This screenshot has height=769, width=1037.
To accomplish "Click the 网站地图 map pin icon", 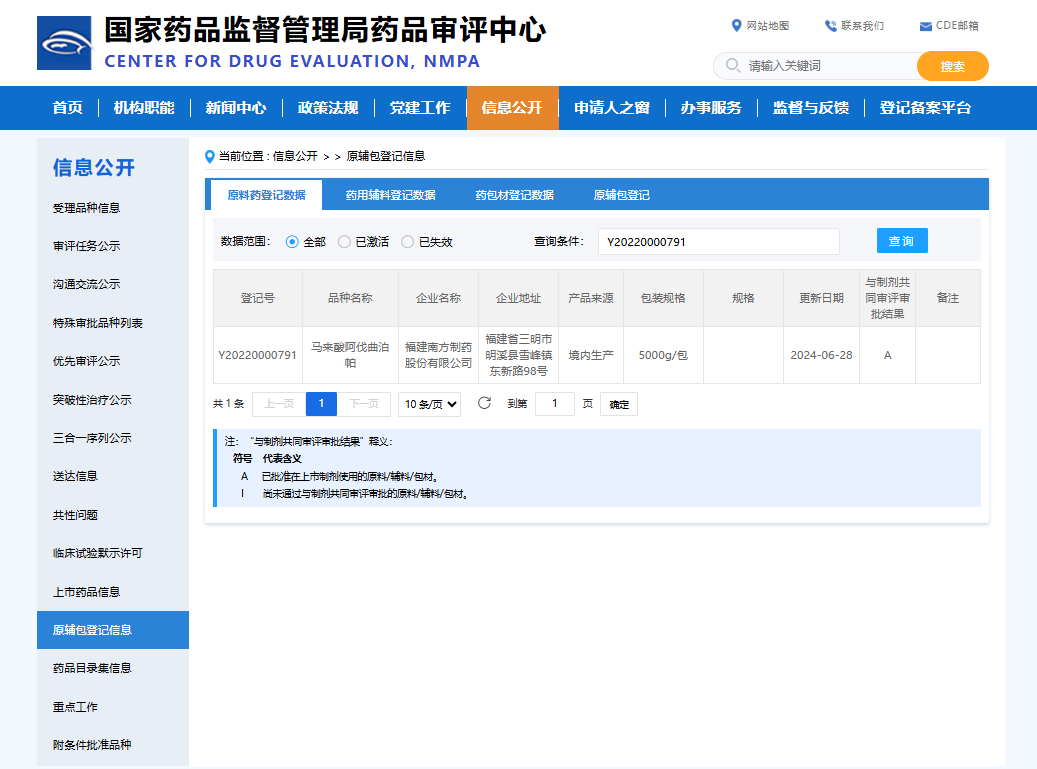I will tap(737, 25).
